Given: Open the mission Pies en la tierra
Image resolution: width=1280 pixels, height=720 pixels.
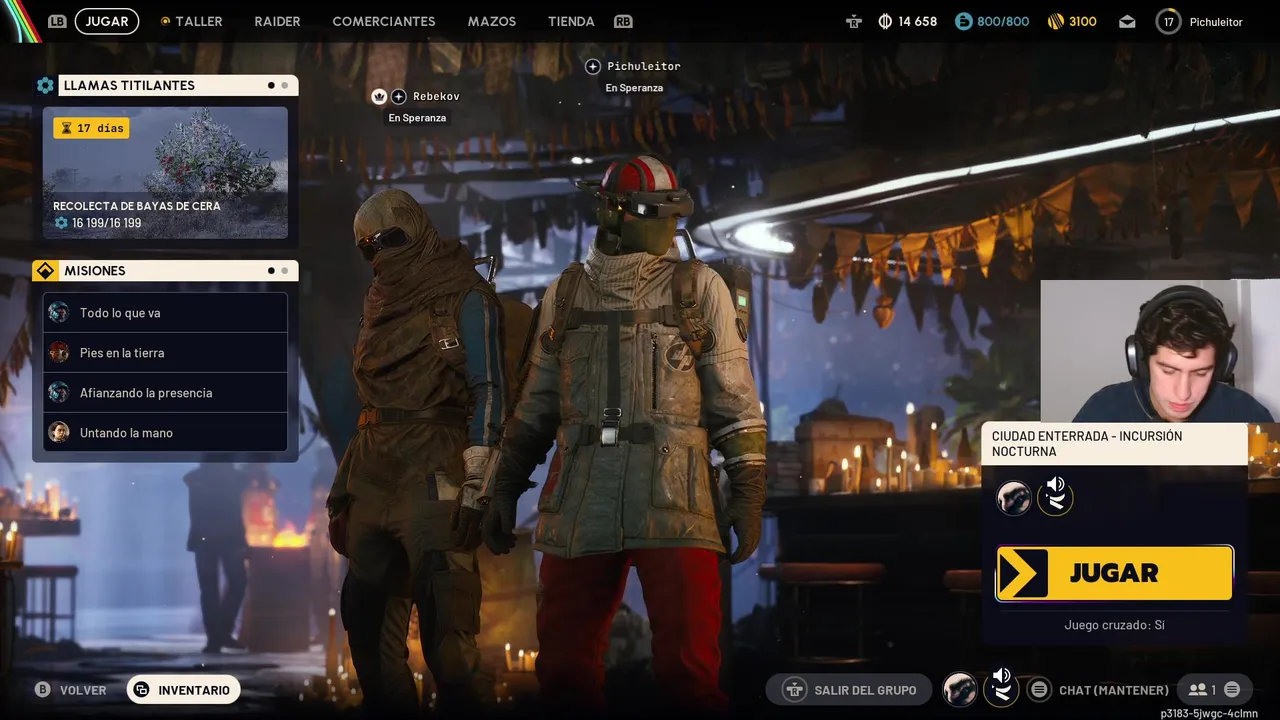Looking at the screenshot, I should coord(165,353).
